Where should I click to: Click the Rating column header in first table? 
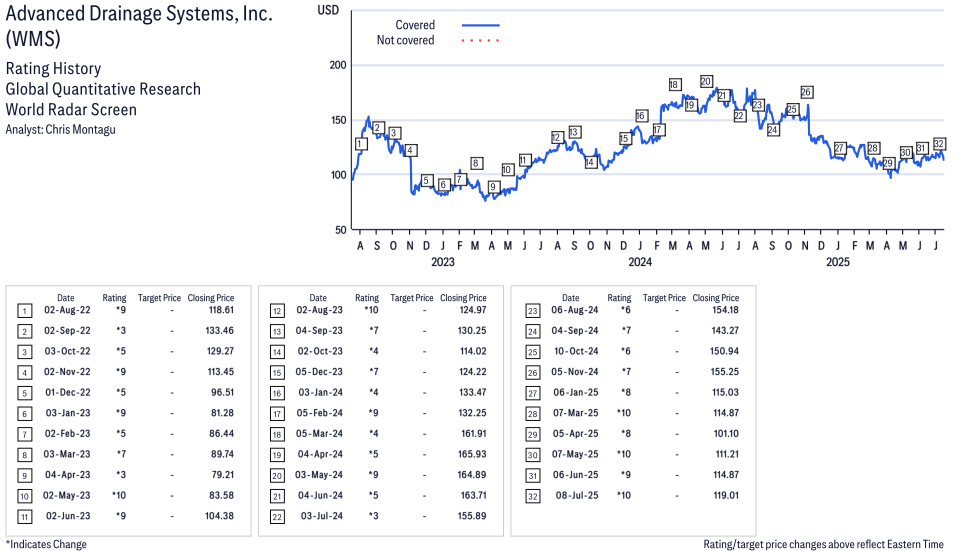tap(114, 298)
